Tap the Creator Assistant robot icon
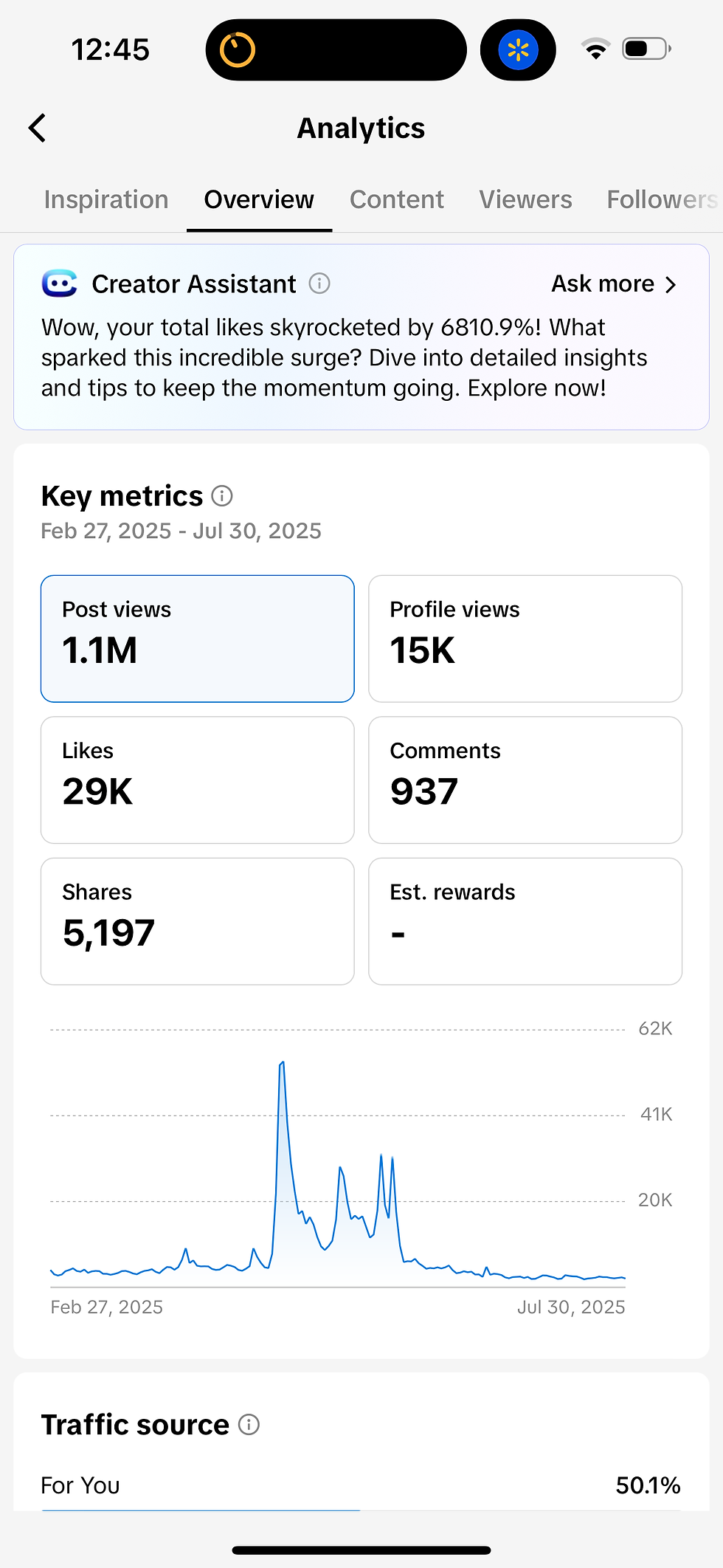This screenshot has width=723, height=1568. tap(60, 283)
